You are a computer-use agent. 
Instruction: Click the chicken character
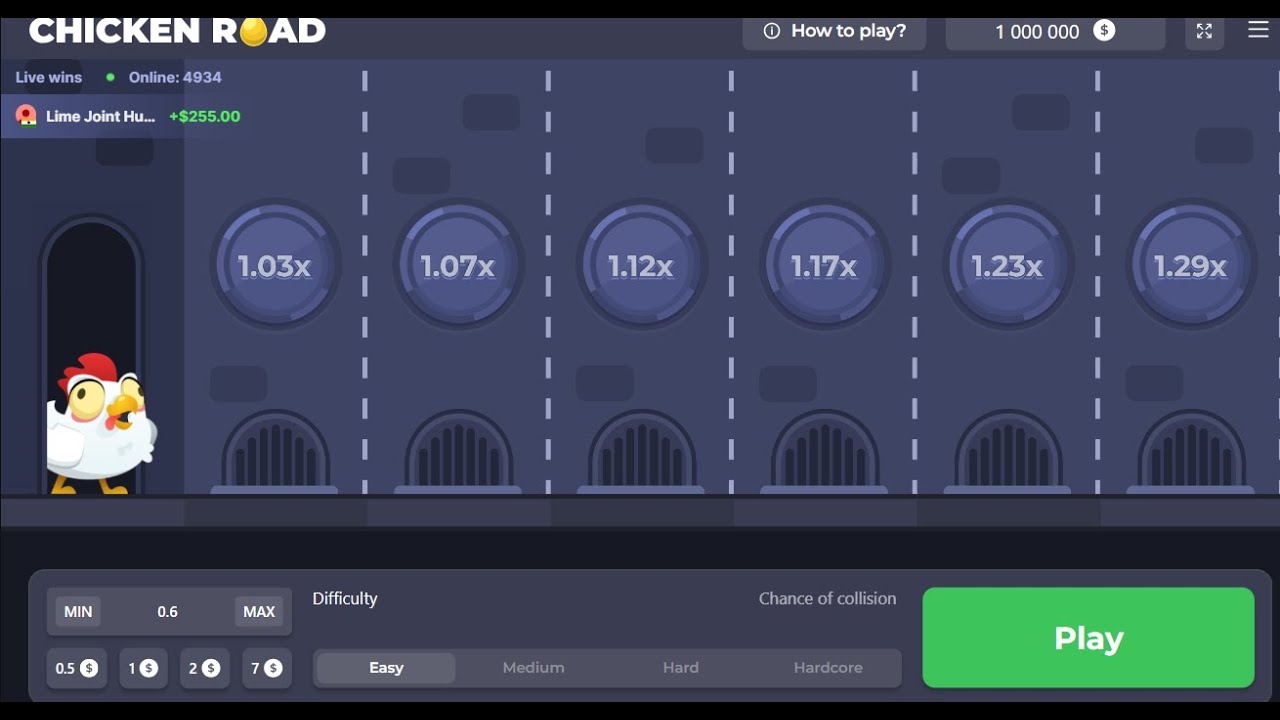(100, 424)
